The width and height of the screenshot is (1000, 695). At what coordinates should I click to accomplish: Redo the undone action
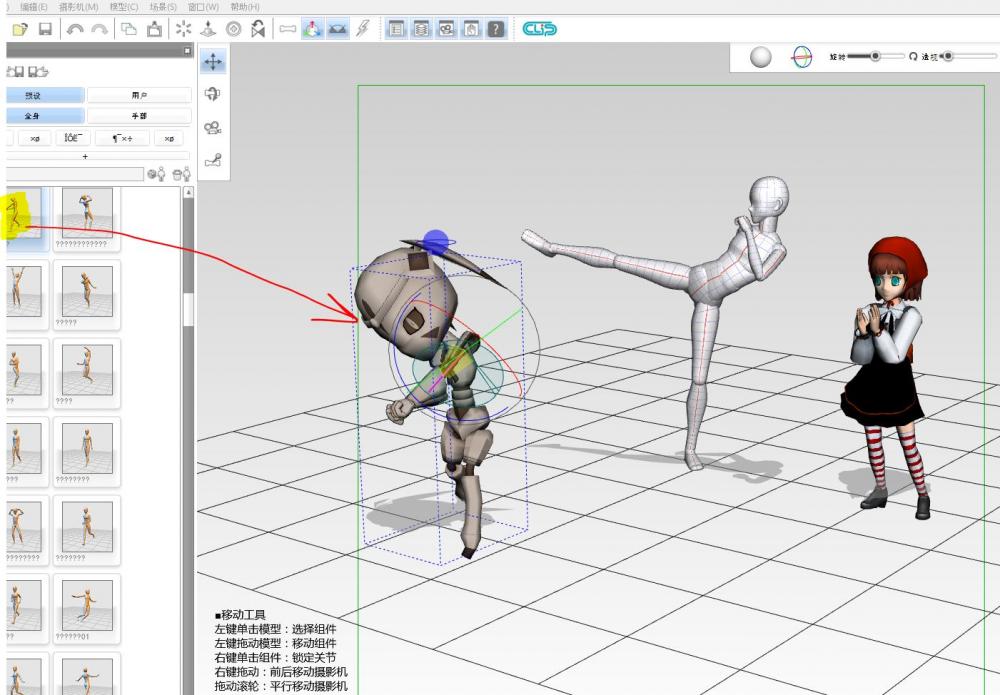(x=99, y=29)
